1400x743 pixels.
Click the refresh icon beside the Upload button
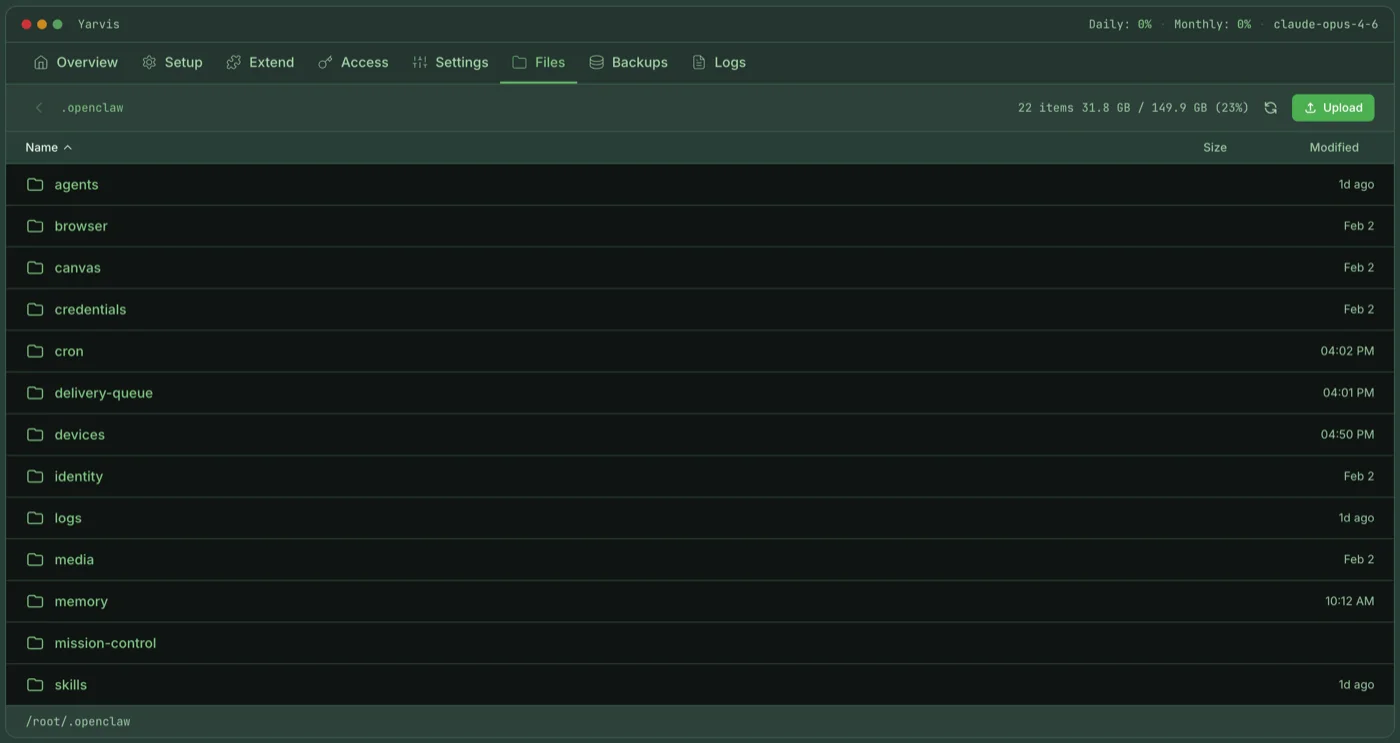pos(1270,107)
